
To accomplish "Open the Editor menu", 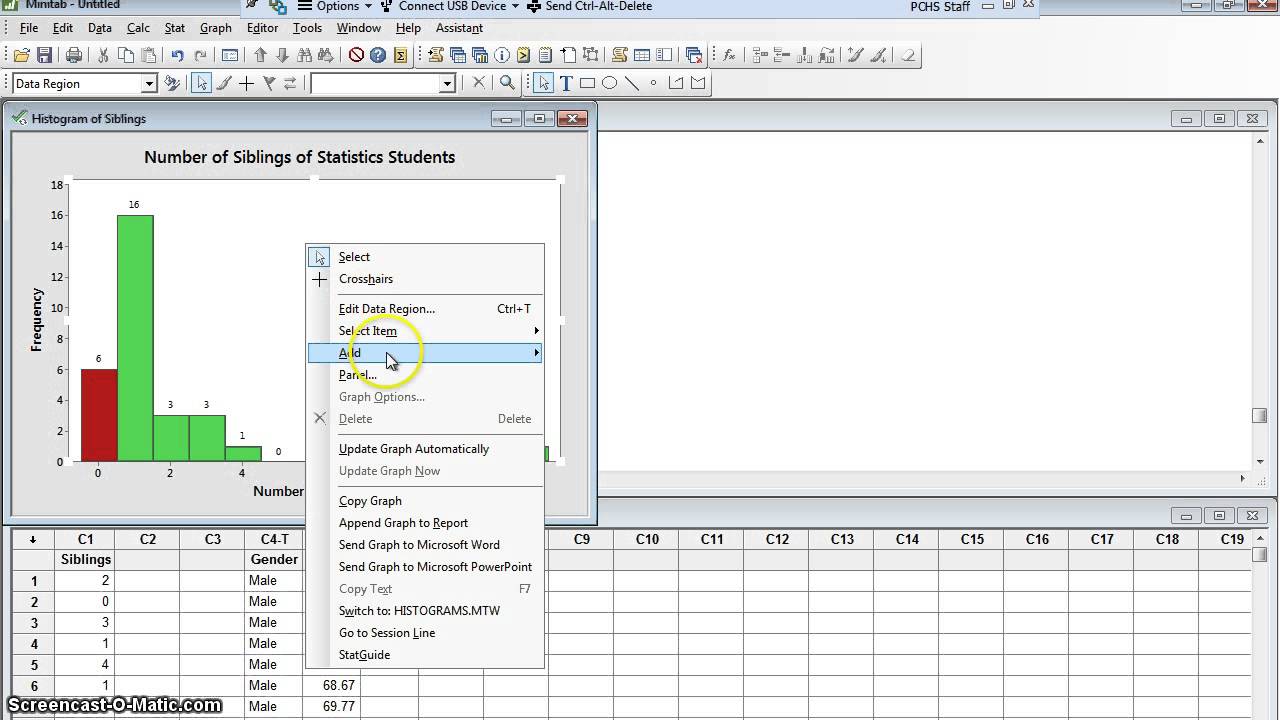I will tap(262, 28).
